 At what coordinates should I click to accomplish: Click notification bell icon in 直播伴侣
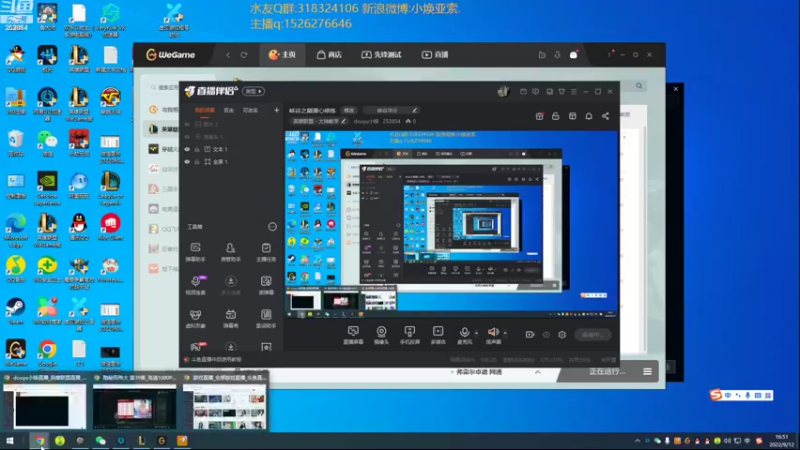[x=589, y=116]
